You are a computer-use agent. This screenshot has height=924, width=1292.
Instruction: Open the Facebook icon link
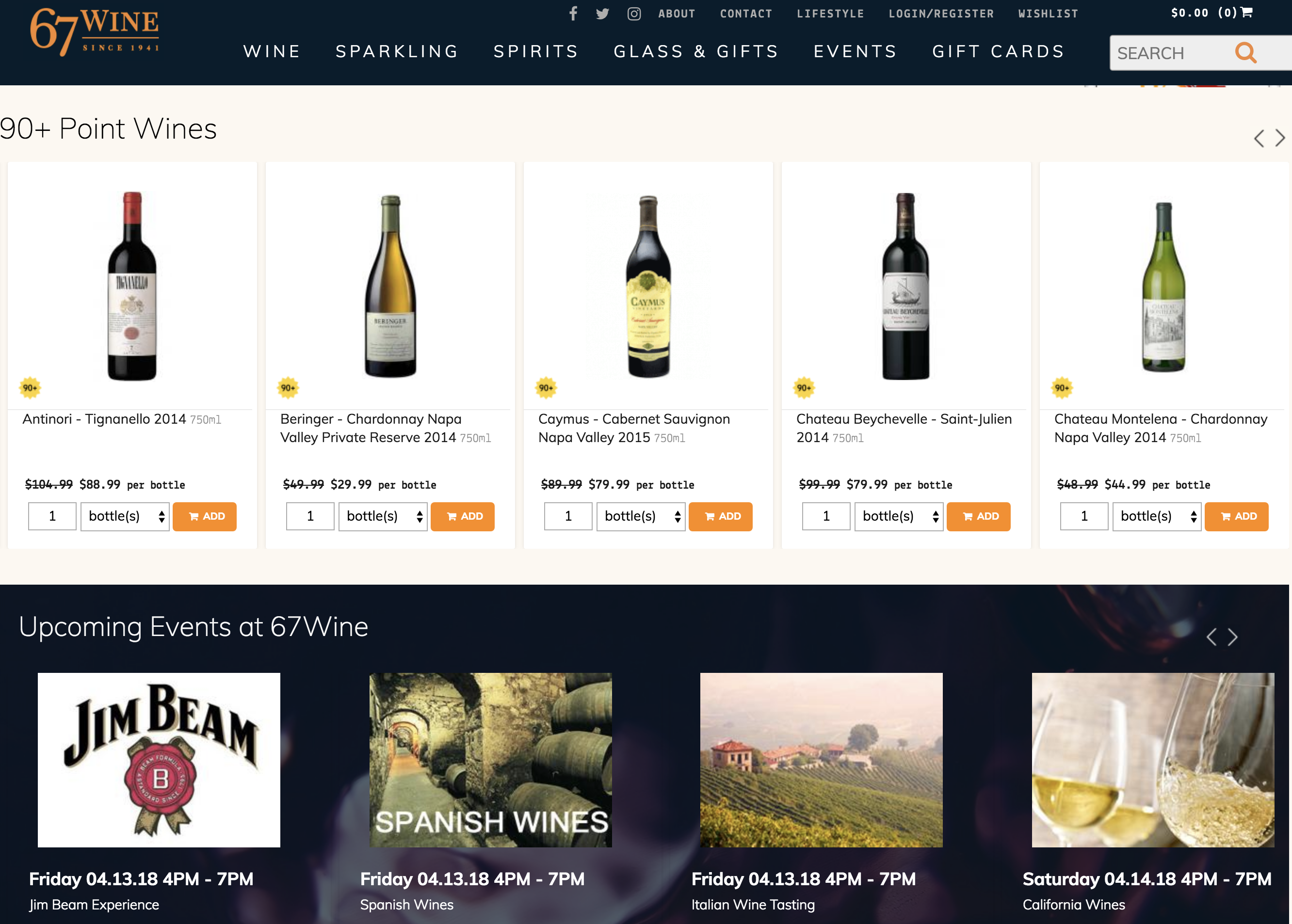coord(573,13)
